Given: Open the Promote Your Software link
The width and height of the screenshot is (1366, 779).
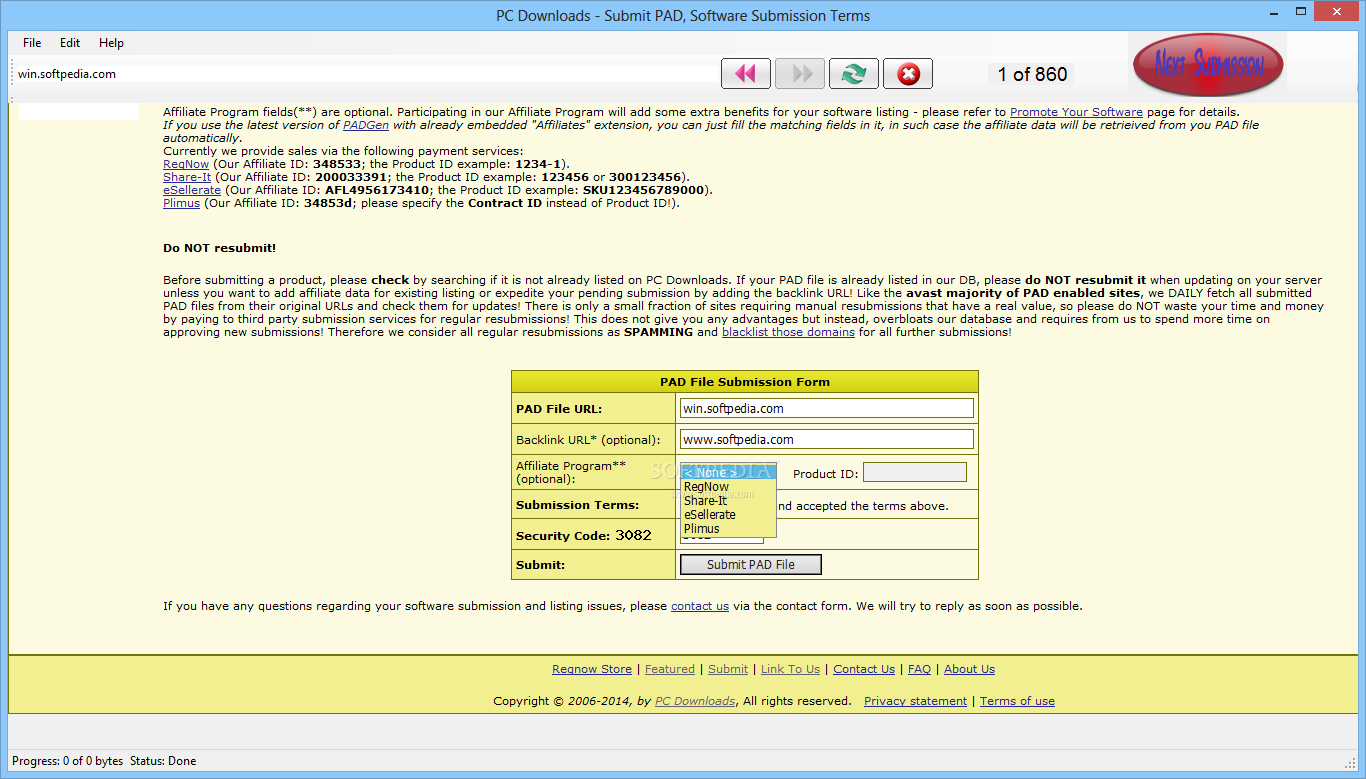Looking at the screenshot, I should [x=1076, y=112].
